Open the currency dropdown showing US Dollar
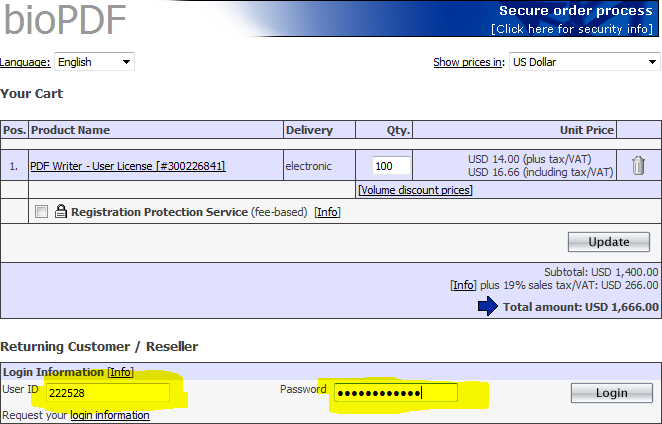Screen dimensions: 662x424 [584, 62]
